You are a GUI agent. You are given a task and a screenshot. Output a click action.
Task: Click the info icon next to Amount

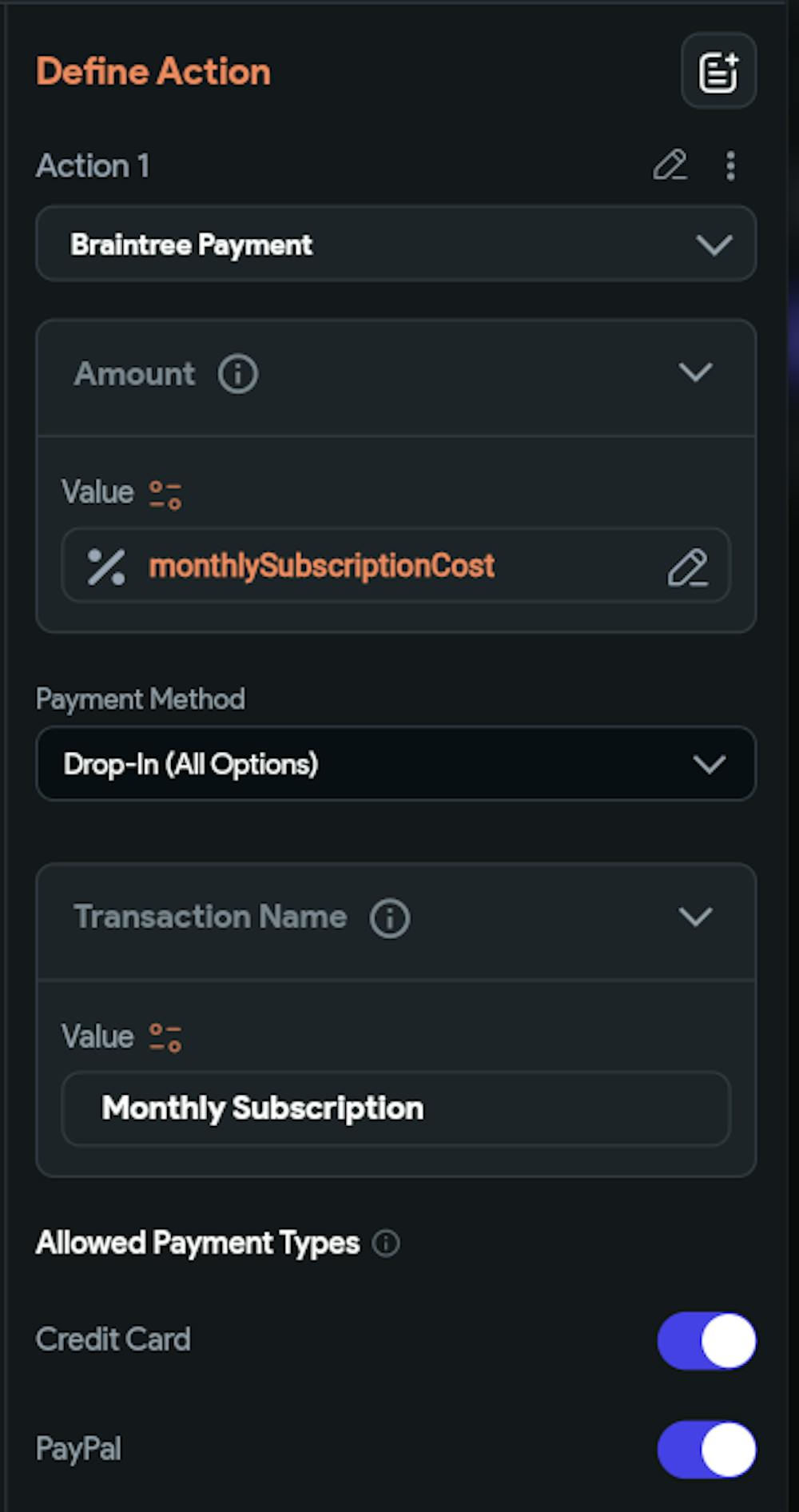(x=238, y=373)
